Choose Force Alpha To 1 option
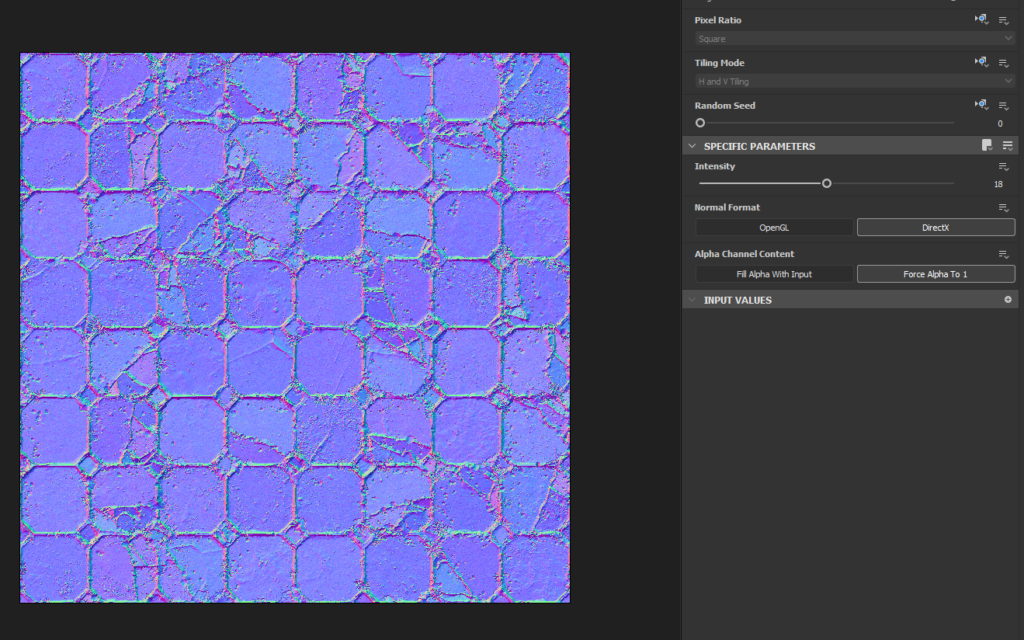The image size is (1024, 640). (x=935, y=274)
